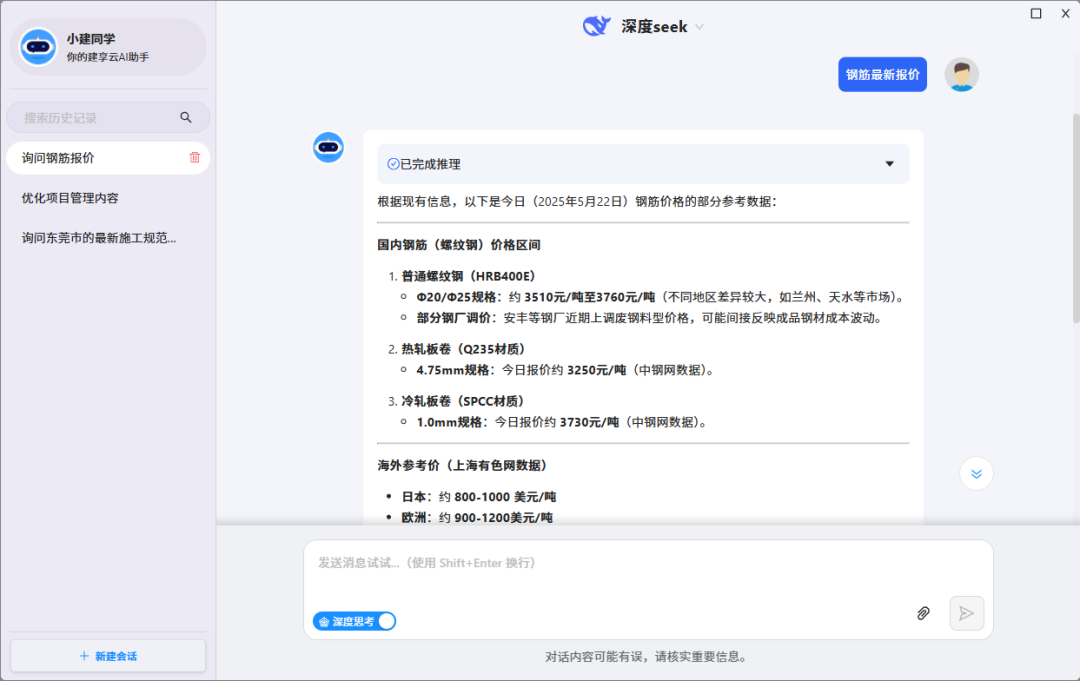1080x681 pixels.
Task: Select the 询问钢筋报价 history item
Action: point(59,158)
